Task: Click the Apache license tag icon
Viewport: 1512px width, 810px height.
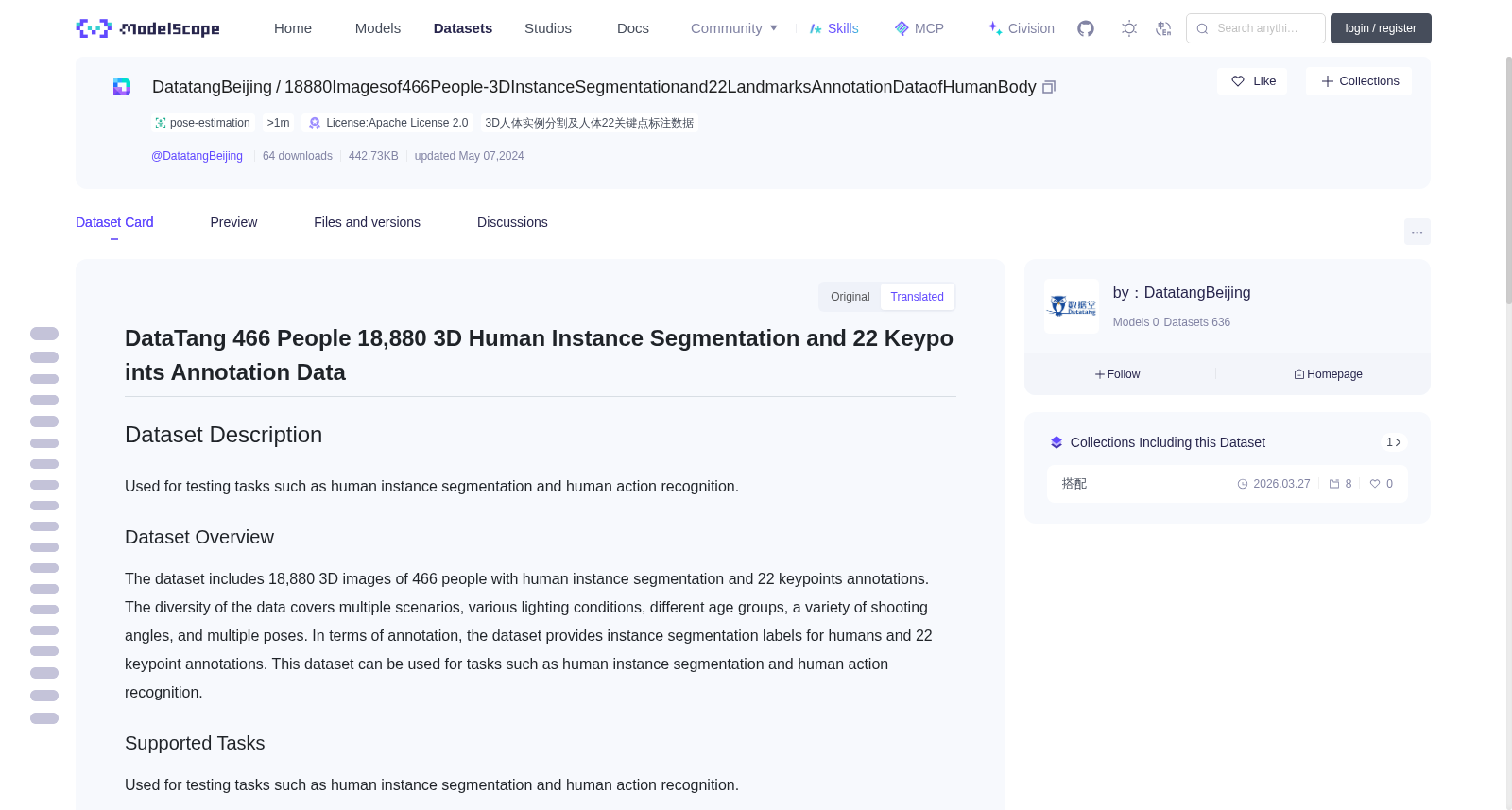Action: pos(315,123)
